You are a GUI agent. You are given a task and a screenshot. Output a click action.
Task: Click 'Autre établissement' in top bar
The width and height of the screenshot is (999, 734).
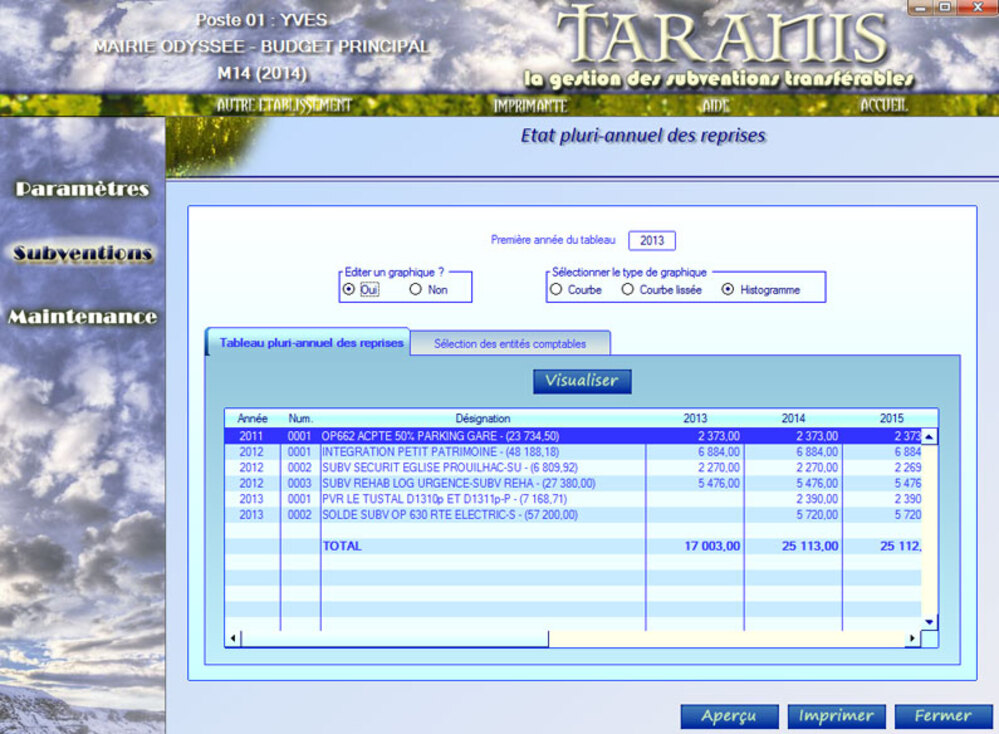click(x=284, y=105)
